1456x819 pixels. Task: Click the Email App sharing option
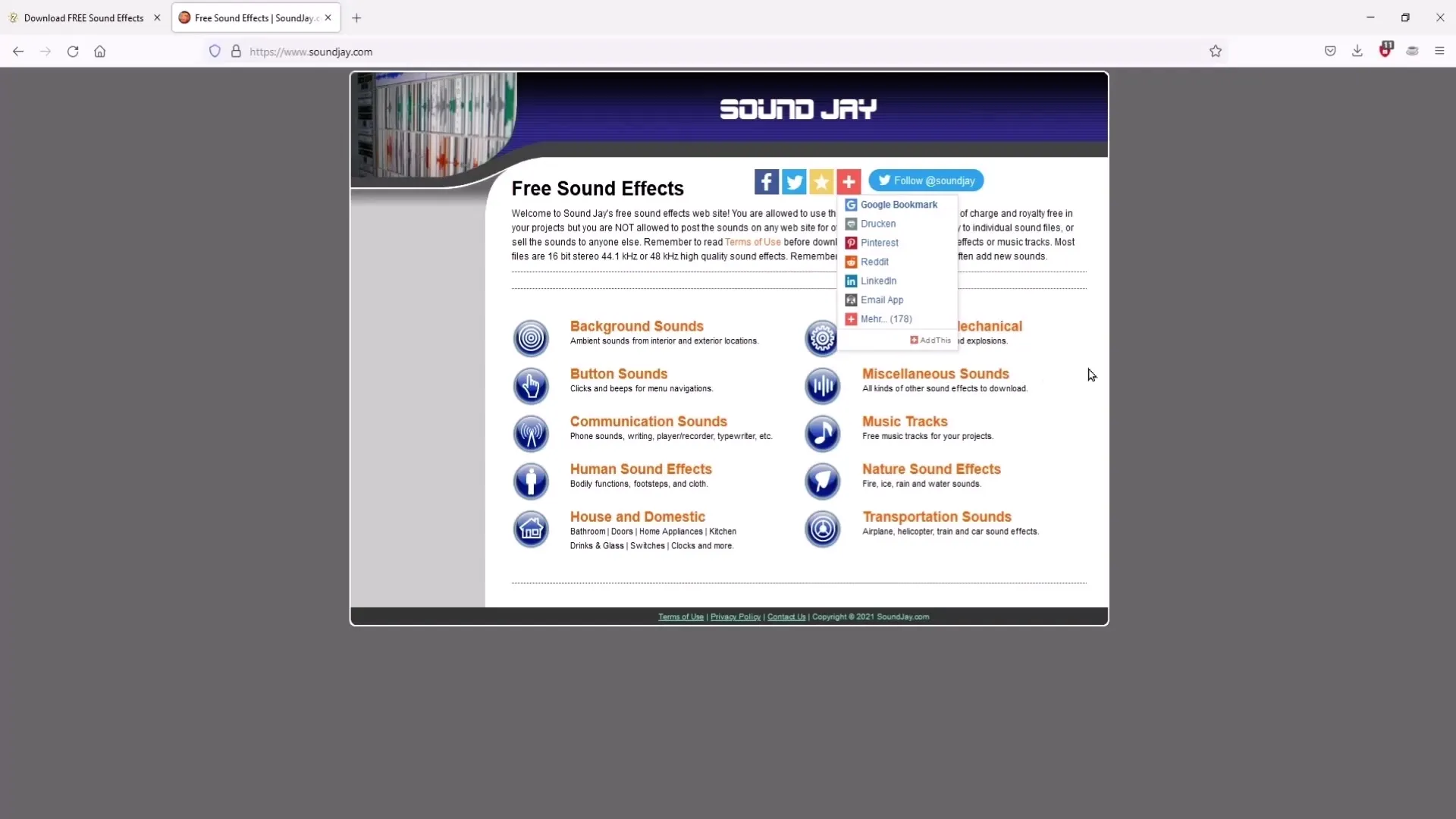pos(881,300)
